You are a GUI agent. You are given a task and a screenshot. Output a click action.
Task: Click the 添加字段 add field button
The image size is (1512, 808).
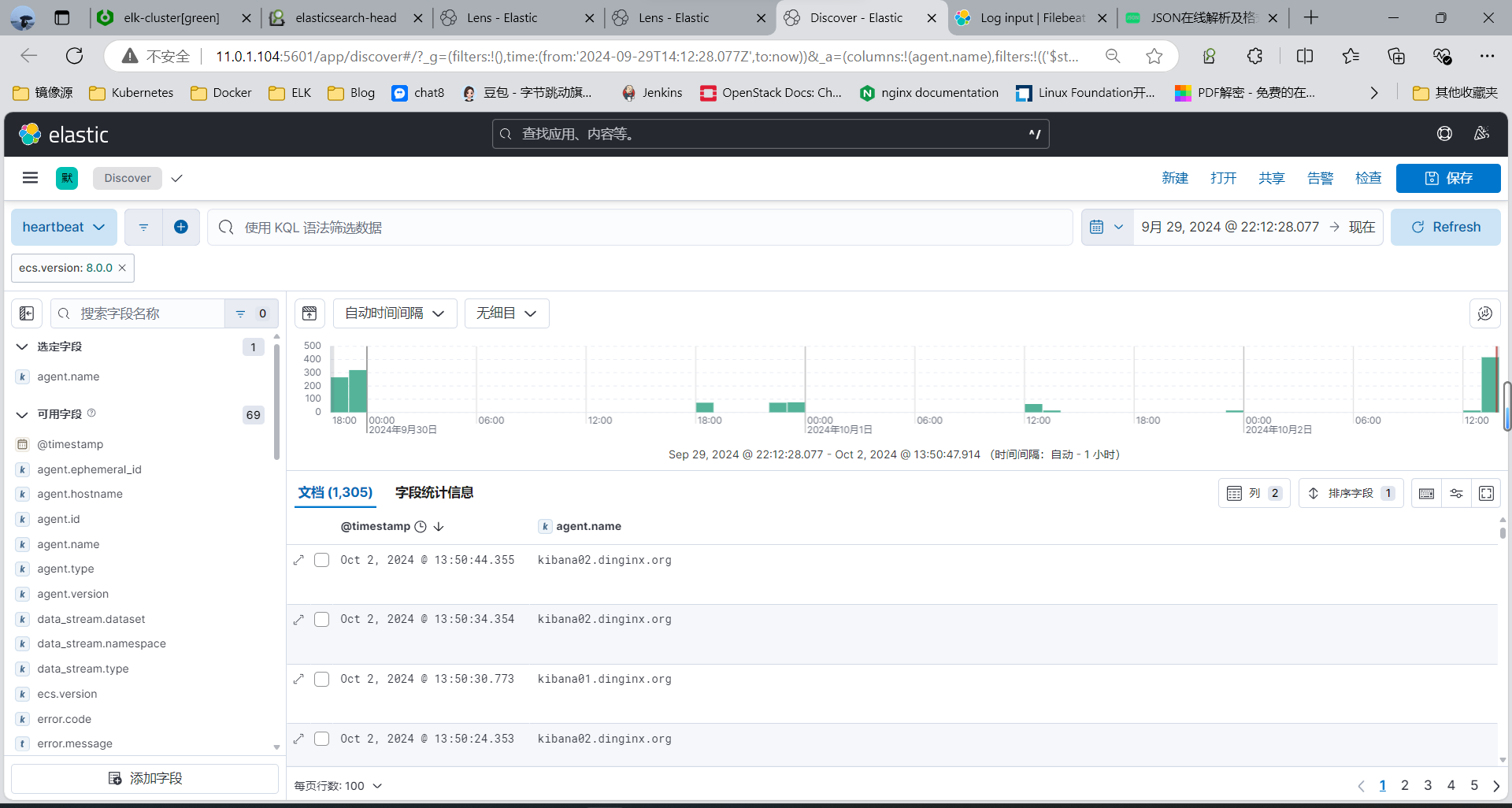click(x=145, y=778)
